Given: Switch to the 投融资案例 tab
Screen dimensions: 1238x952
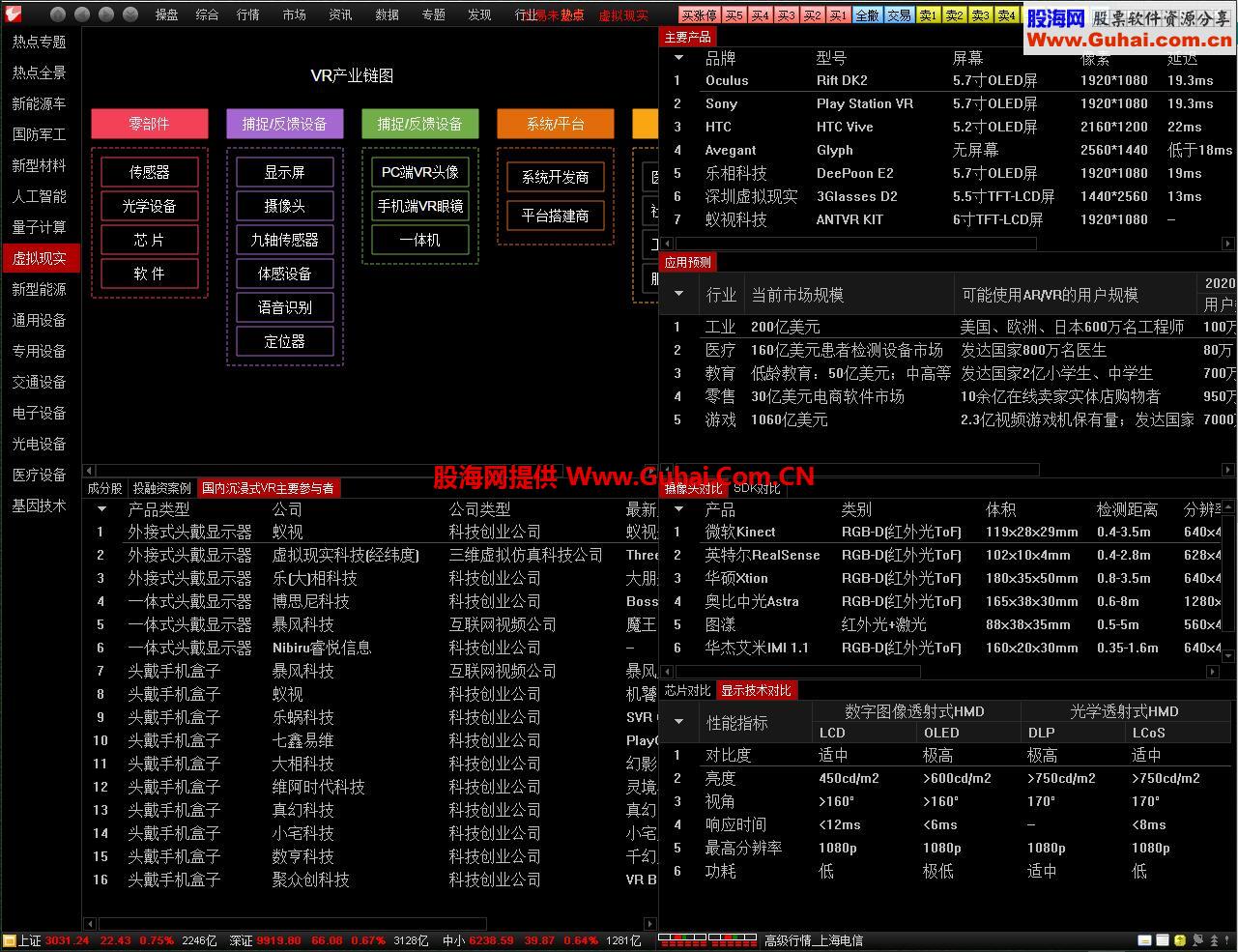Looking at the screenshot, I should pyautogui.click(x=162, y=488).
